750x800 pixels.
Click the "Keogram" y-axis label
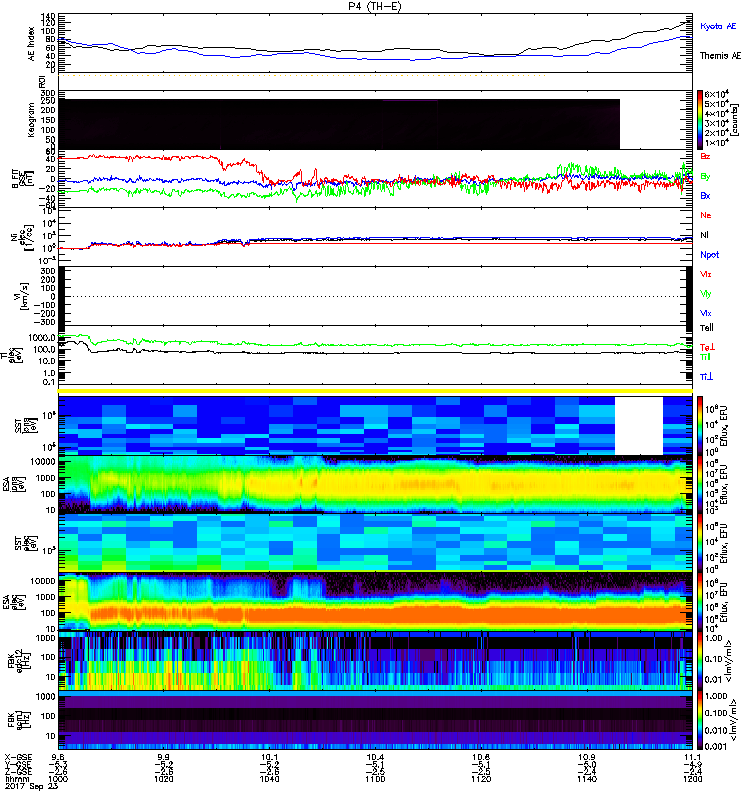coord(32,120)
